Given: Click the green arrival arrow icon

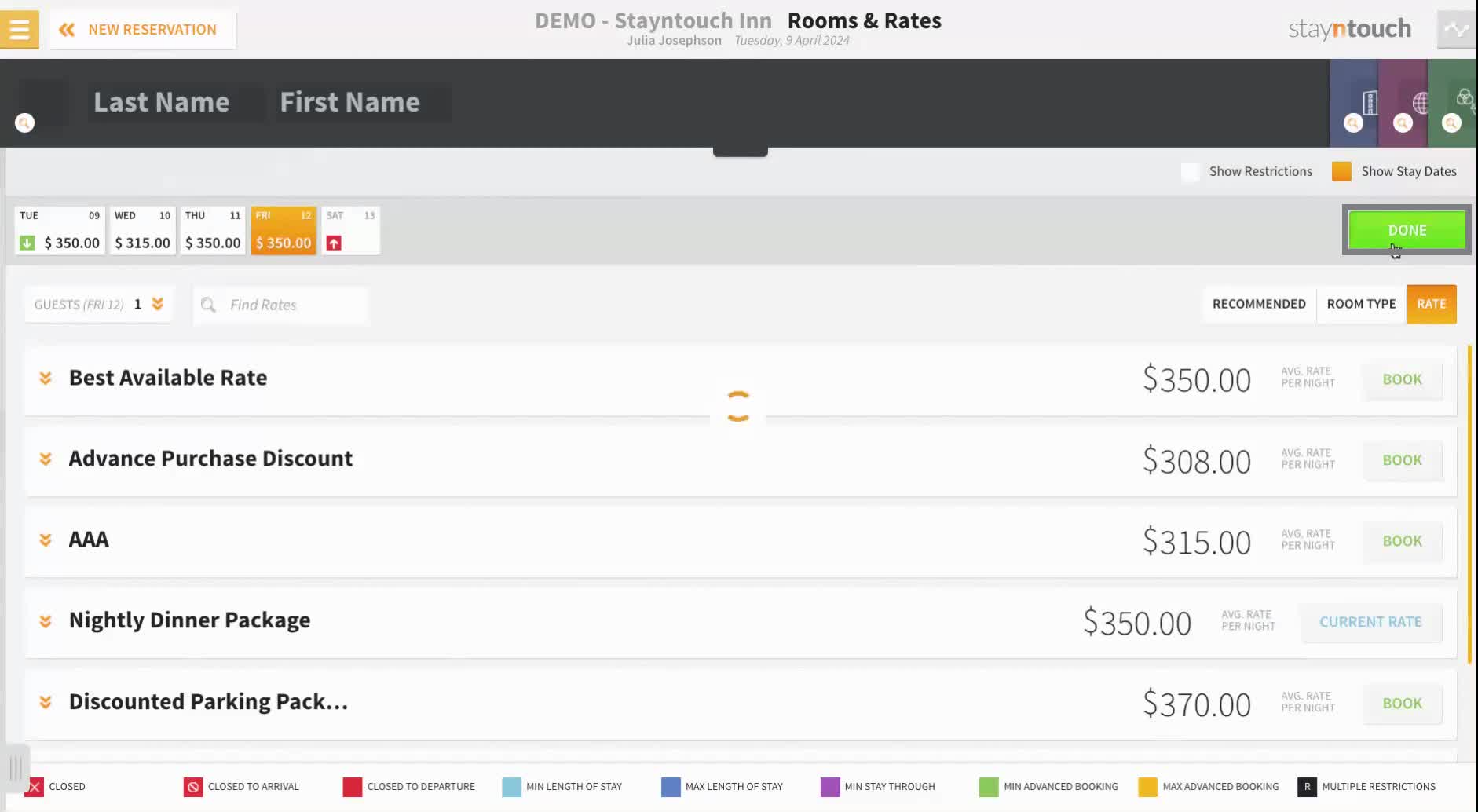Looking at the screenshot, I should click(x=27, y=243).
